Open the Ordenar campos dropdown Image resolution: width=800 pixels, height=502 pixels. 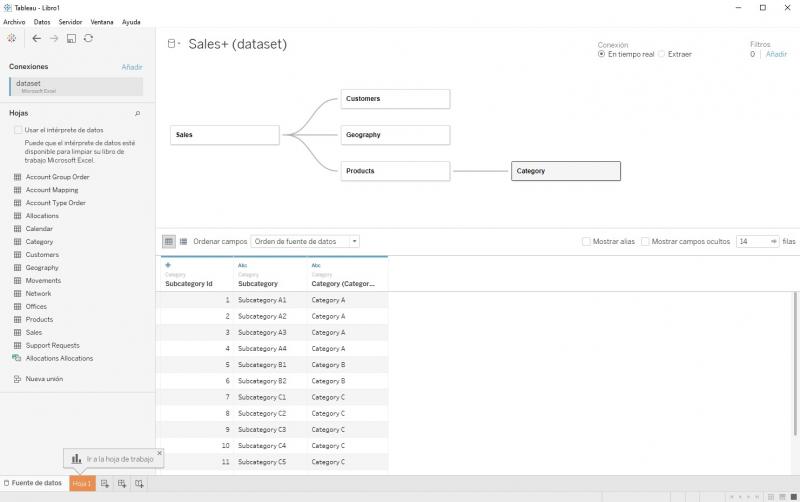pos(305,241)
